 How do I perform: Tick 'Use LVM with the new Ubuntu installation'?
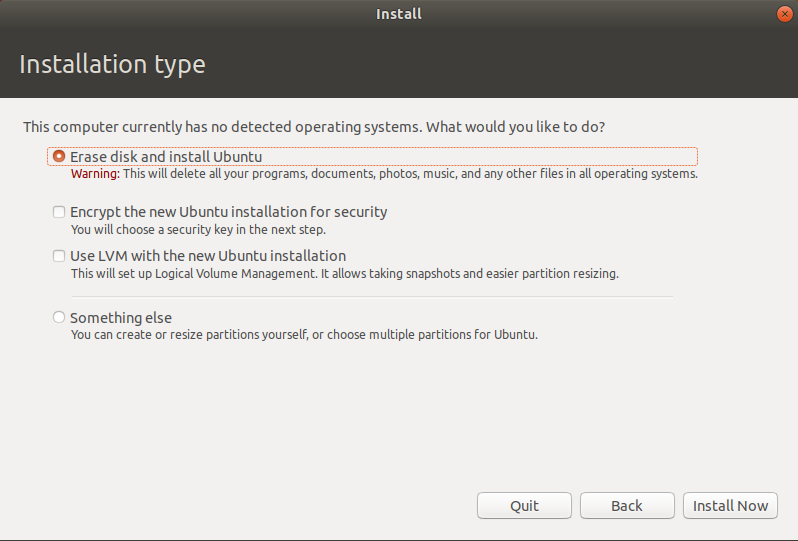(59, 255)
